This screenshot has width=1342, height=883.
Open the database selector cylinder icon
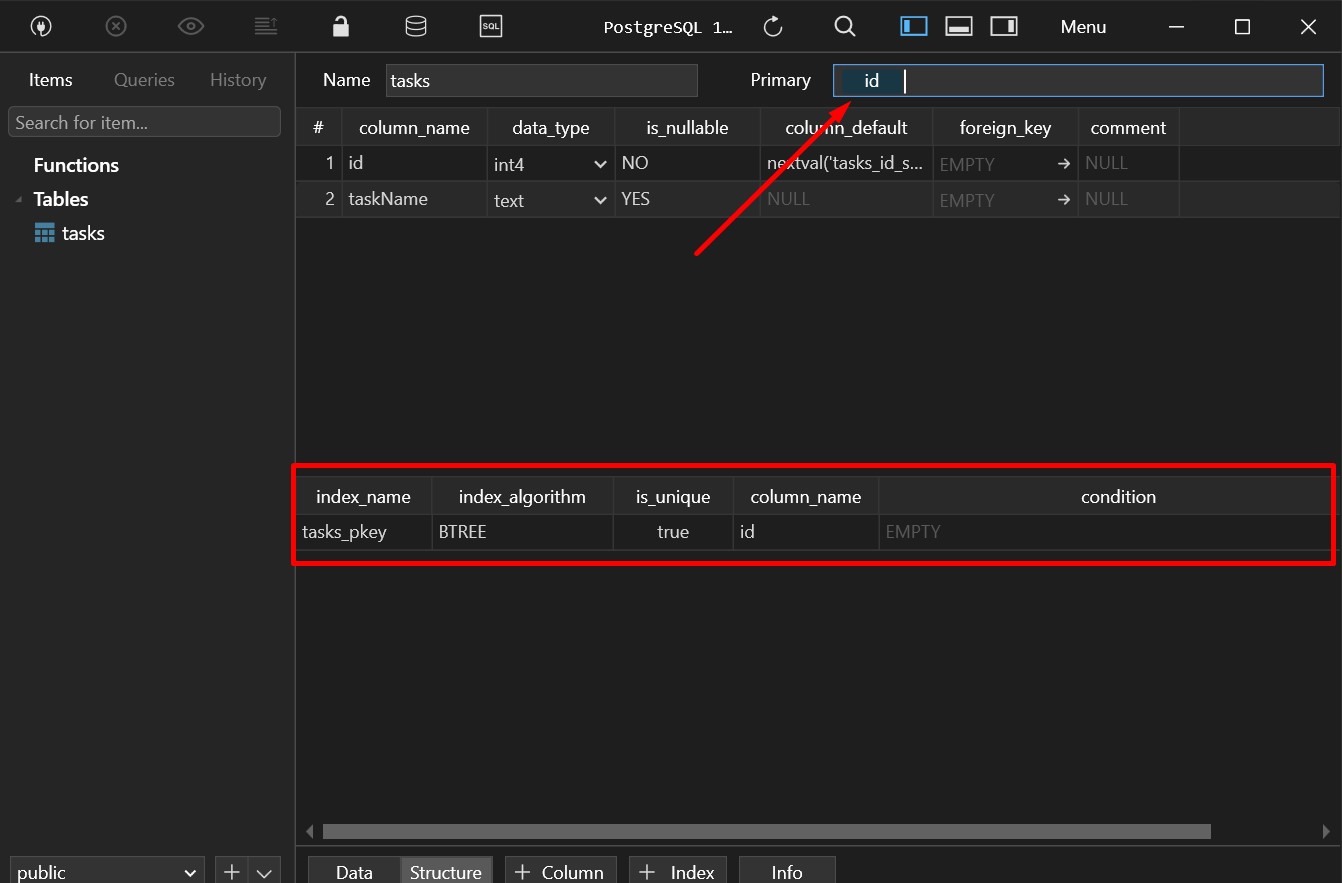pyautogui.click(x=416, y=27)
